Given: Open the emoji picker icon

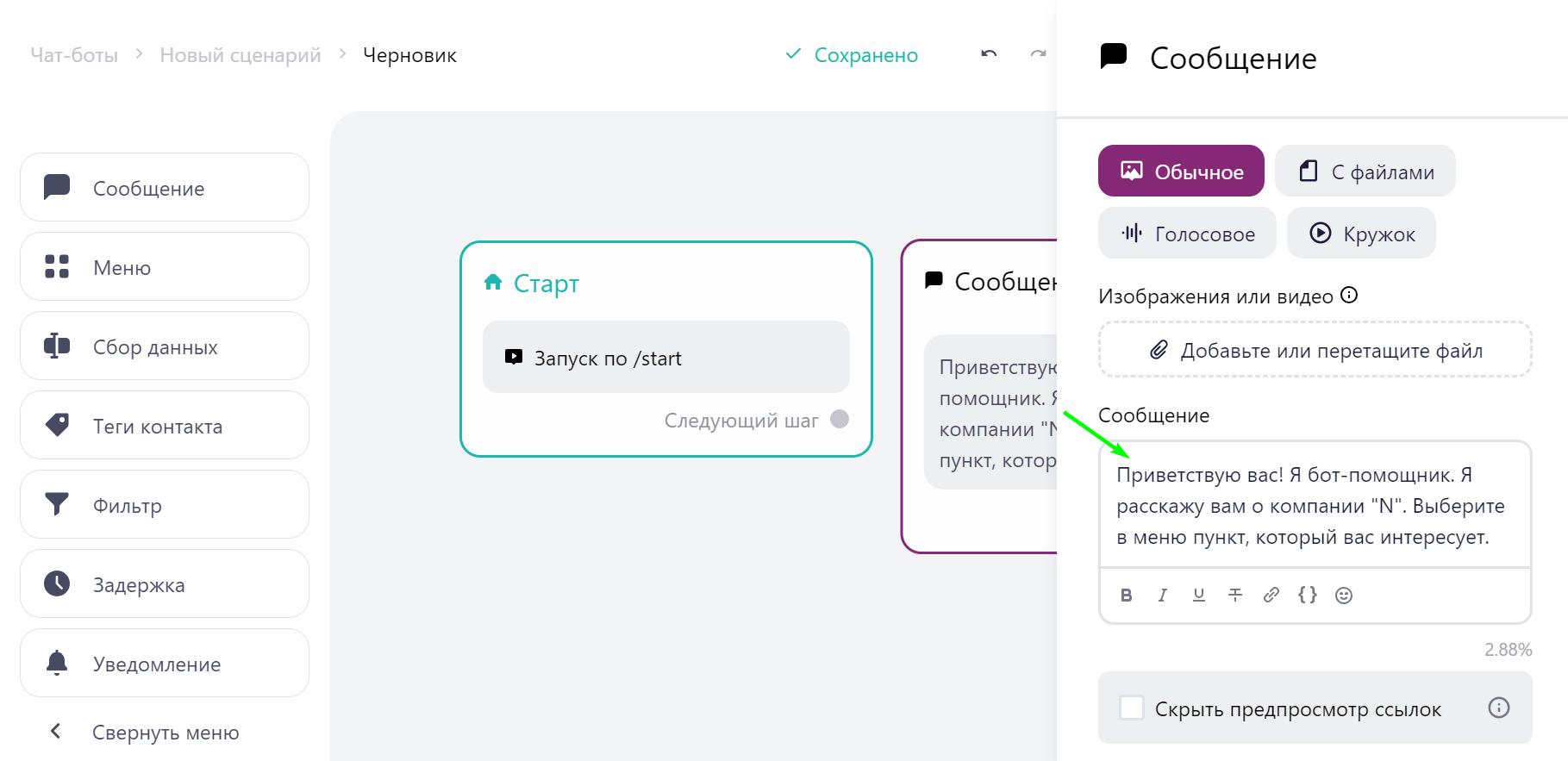Looking at the screenshot, I should point(1343,596).
